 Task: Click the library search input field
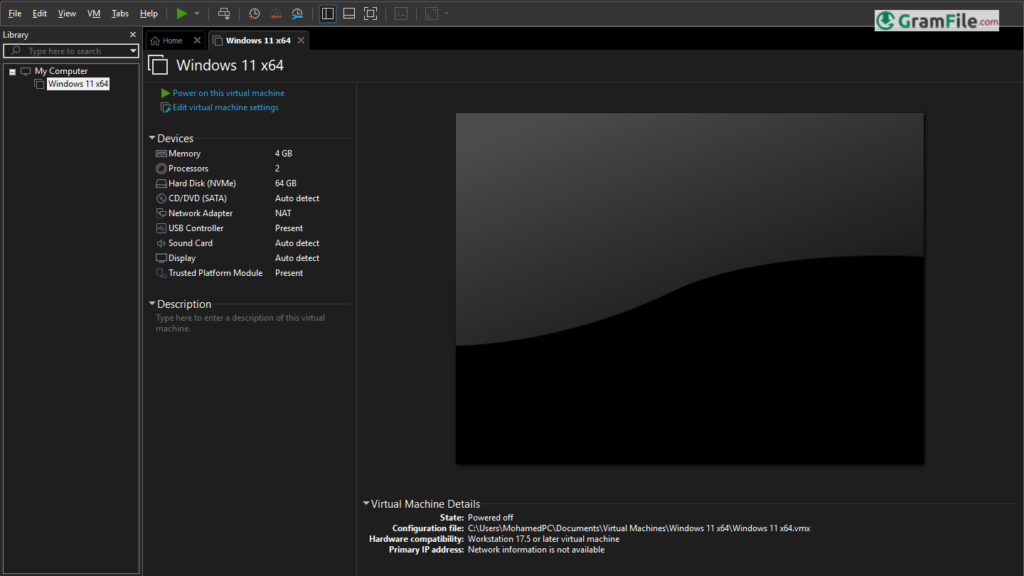click(x=70, y=50)
